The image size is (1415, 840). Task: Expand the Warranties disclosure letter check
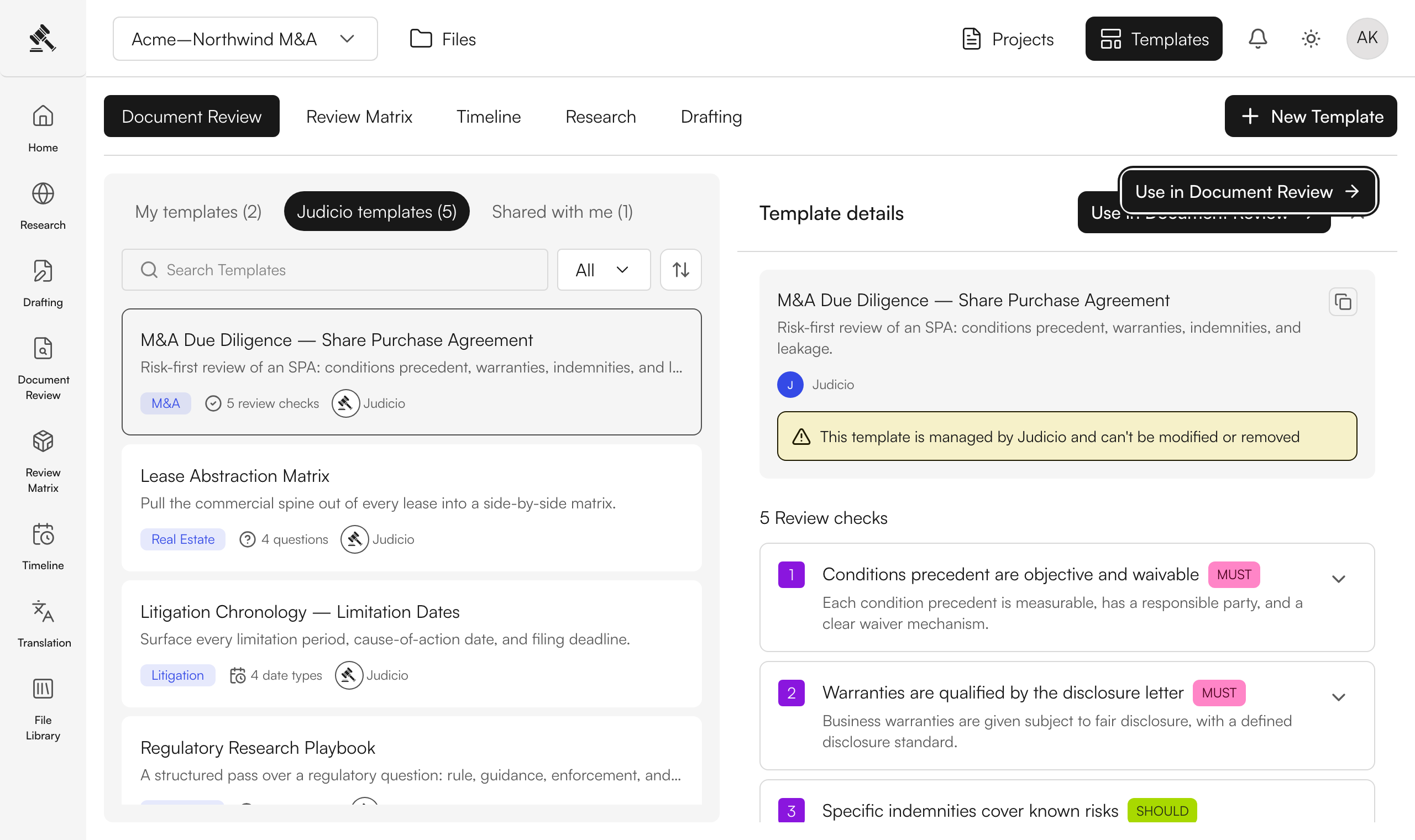1338,697
